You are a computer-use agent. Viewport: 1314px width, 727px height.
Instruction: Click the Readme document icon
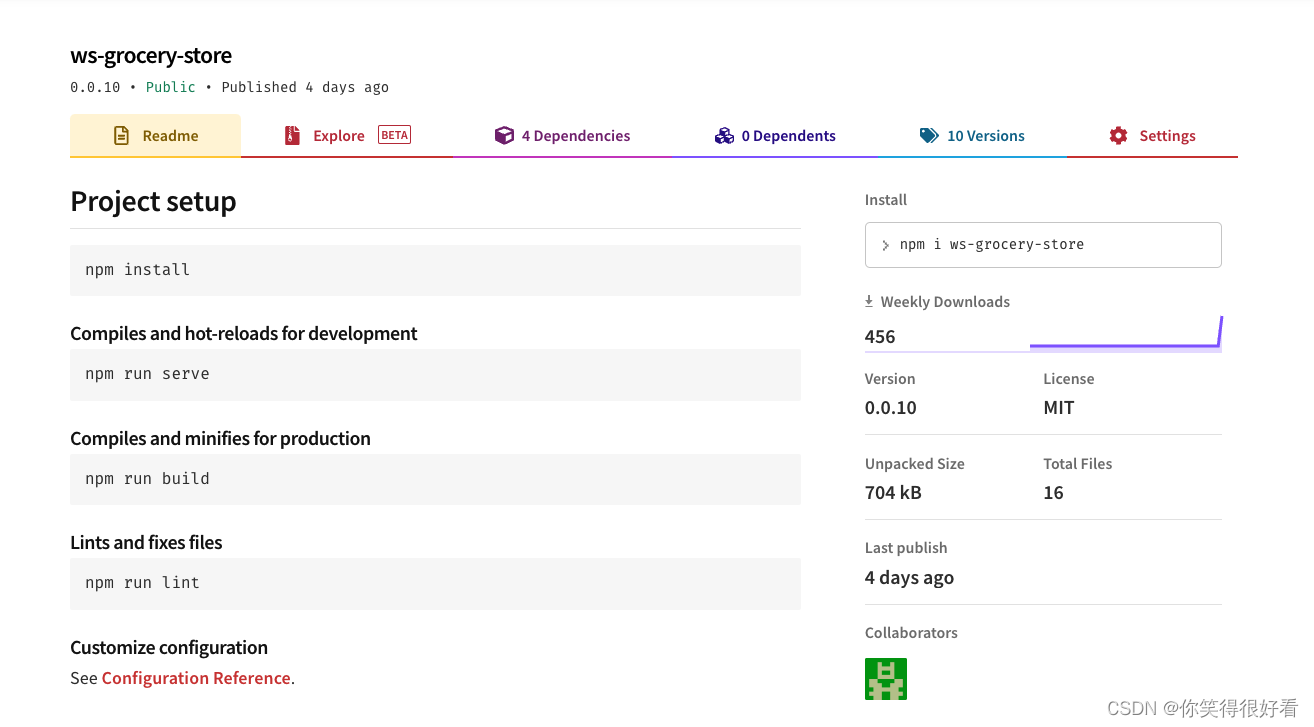(x=121, y=136)
